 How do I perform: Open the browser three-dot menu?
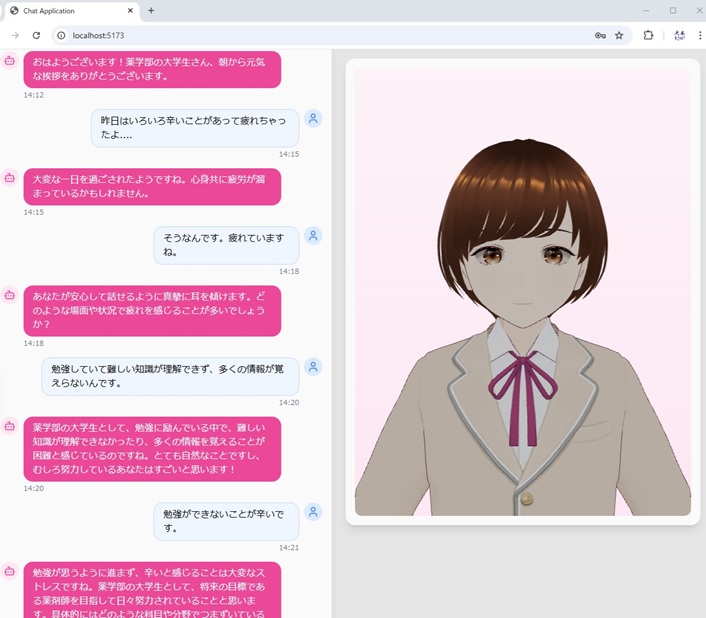(x=700, y=35)
